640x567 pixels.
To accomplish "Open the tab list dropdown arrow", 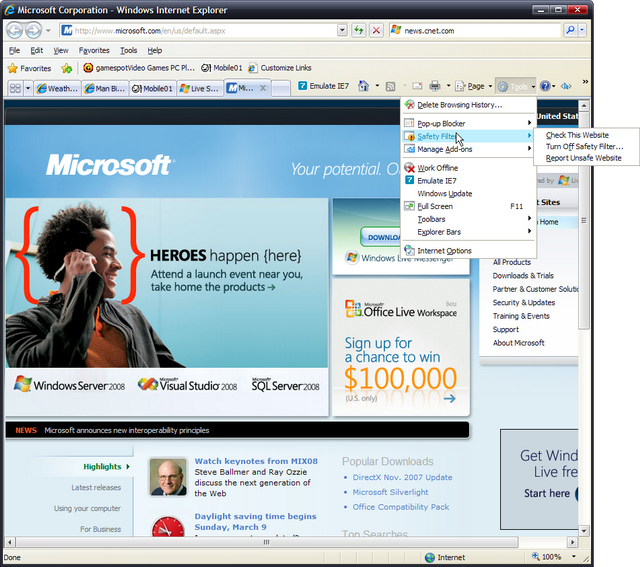I will tap(28, 88).
